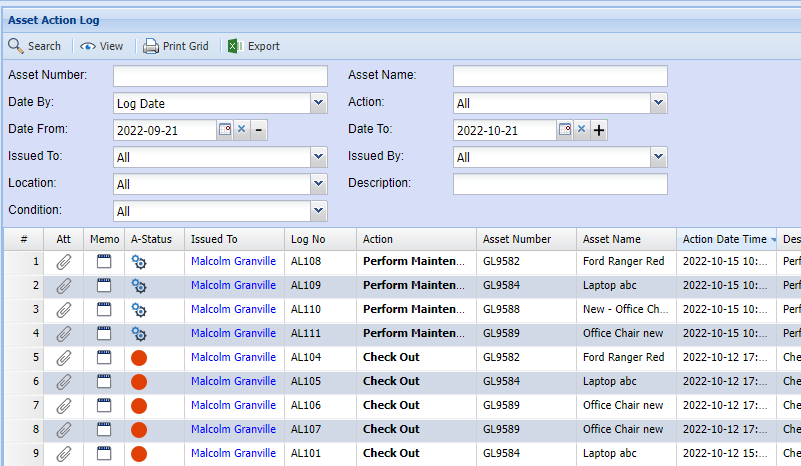Click maintenance gear status icon in row 2
The image size is (801, 466).
pos(139,286)
